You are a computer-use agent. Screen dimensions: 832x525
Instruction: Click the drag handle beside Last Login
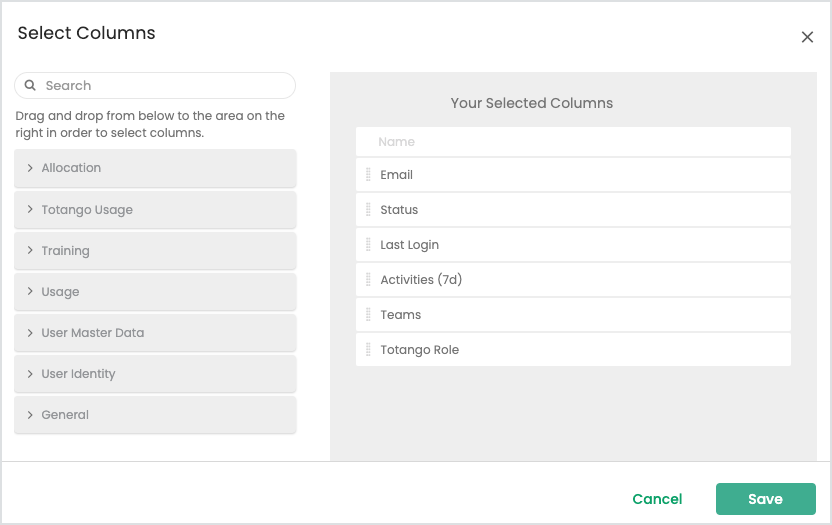pos(368,245)
